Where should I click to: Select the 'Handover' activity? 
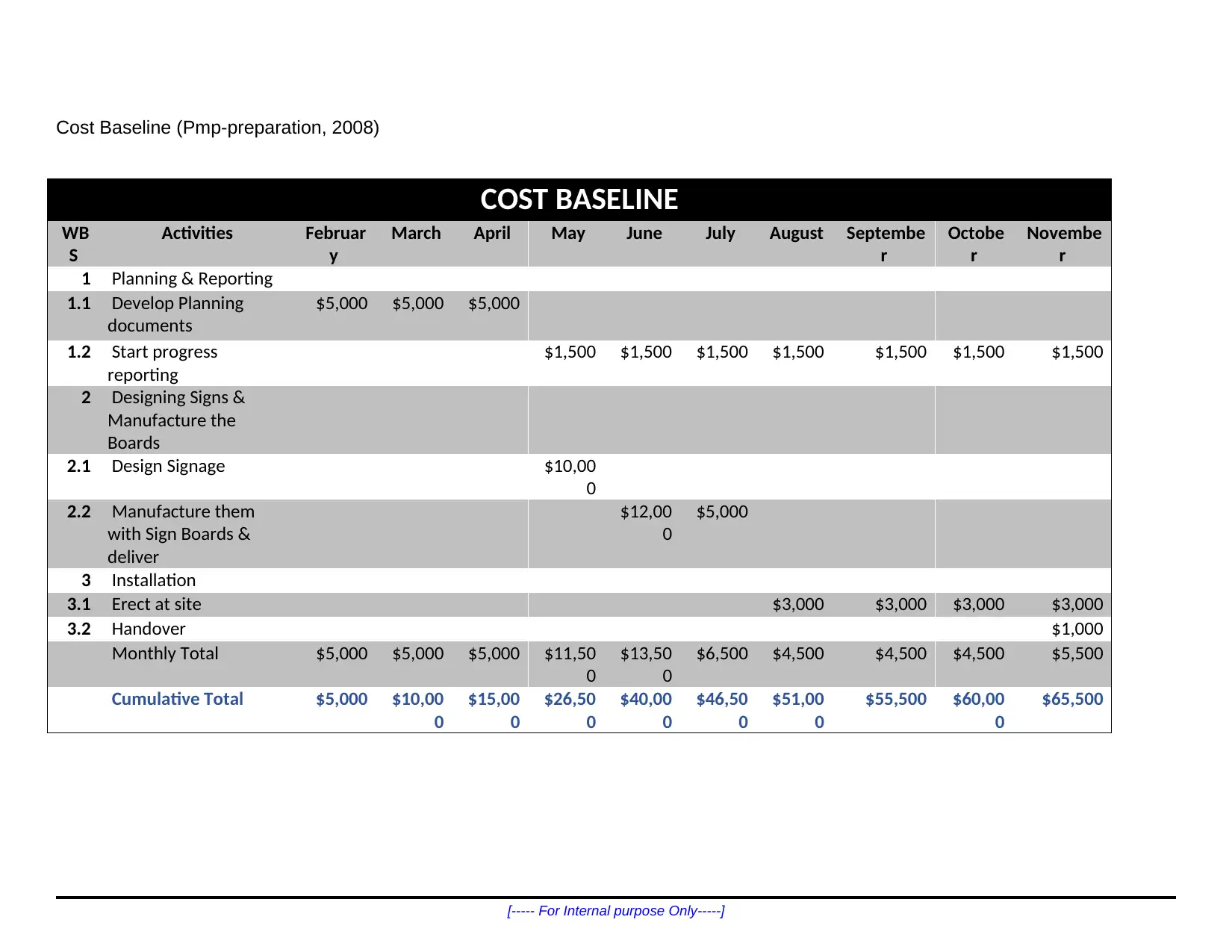click(149, 629)
